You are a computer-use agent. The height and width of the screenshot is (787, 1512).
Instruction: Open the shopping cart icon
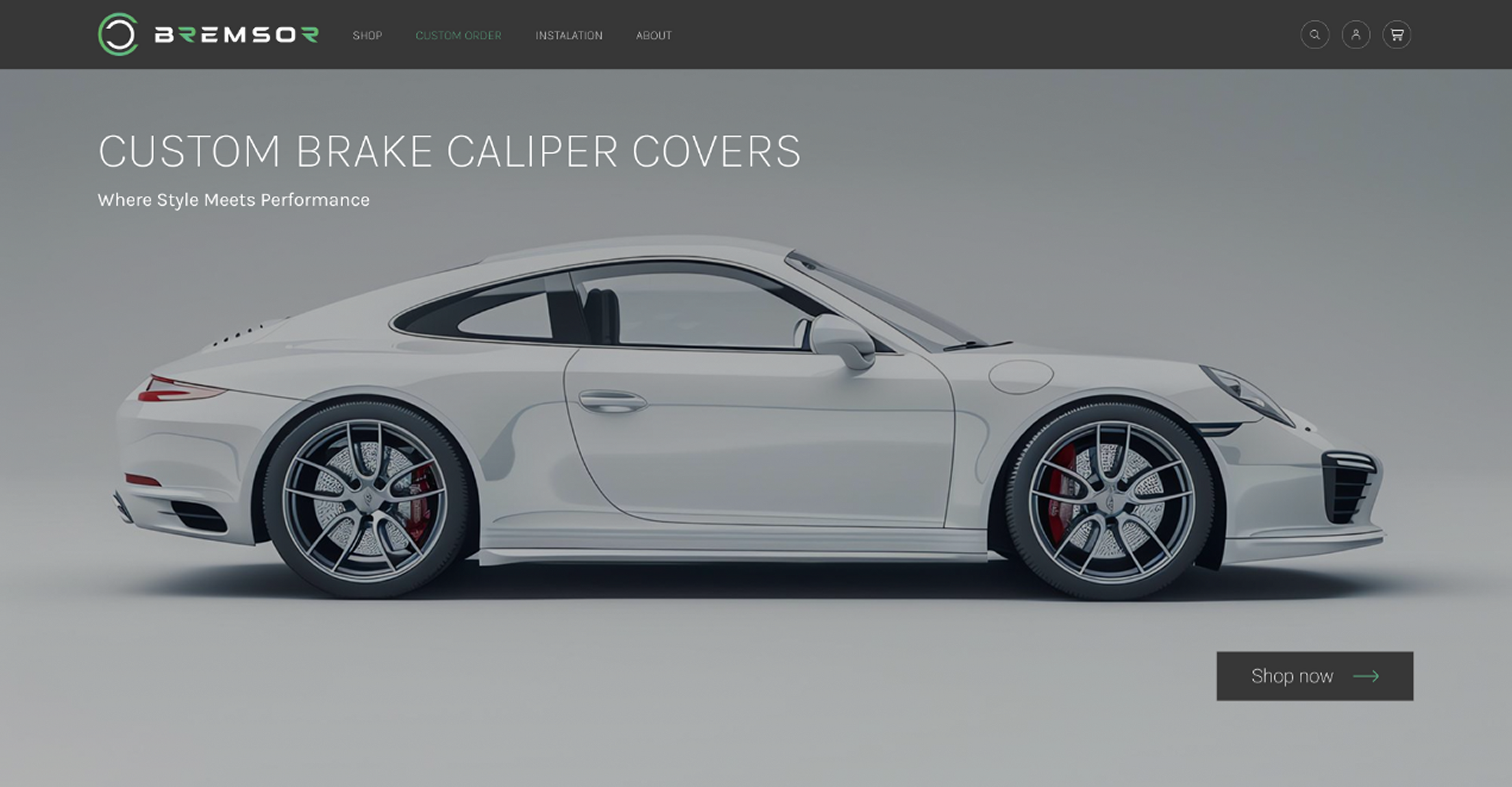click(x=1397, y=35)
